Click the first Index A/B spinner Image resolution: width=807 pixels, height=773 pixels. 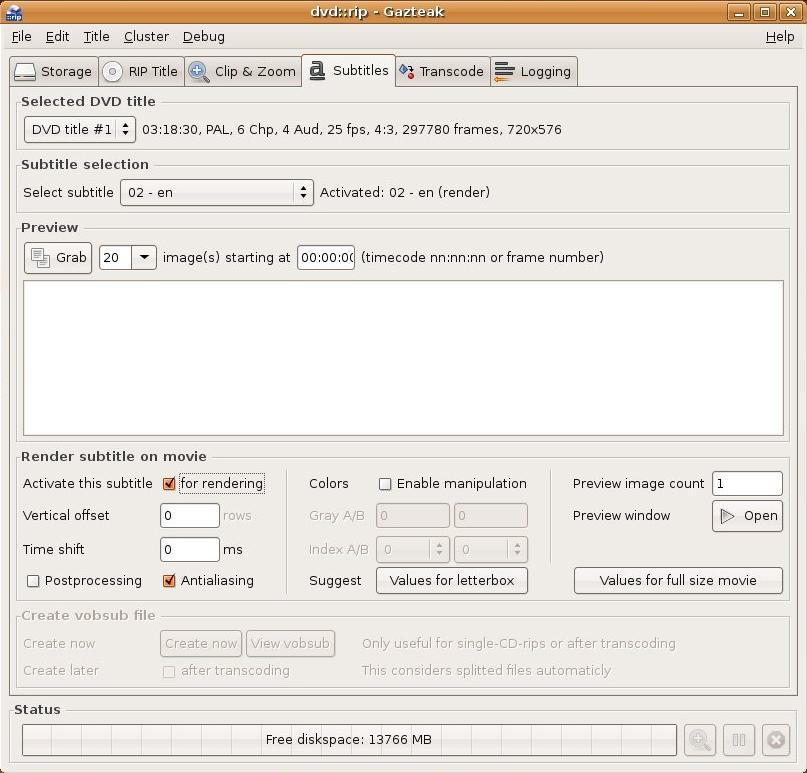pyautogui.click(x=413, y=550)
